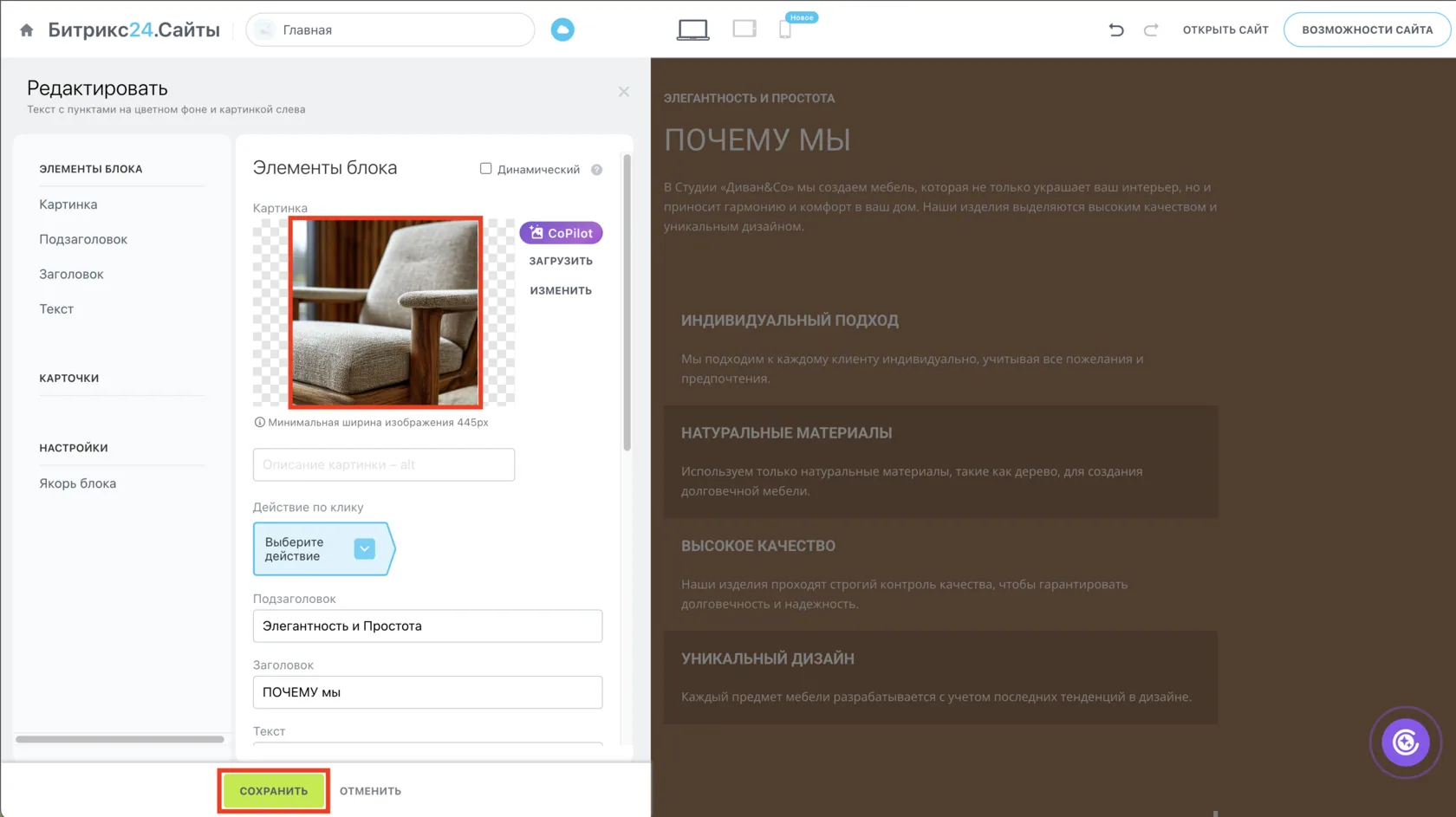
Task: Click the blue cloud publish icon
Action: click(562, 30)
